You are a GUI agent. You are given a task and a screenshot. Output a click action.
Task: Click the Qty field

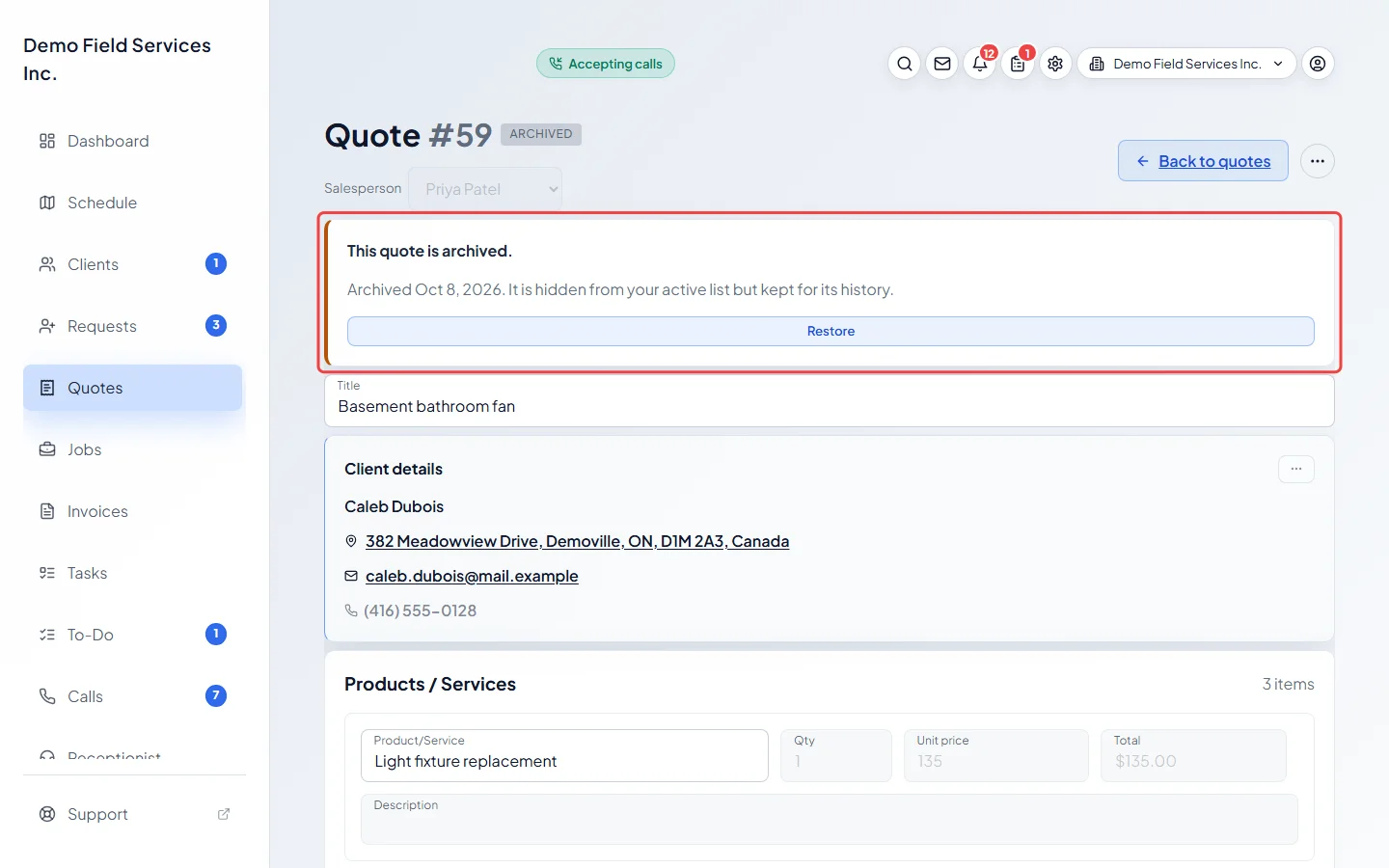coord(836,755)
